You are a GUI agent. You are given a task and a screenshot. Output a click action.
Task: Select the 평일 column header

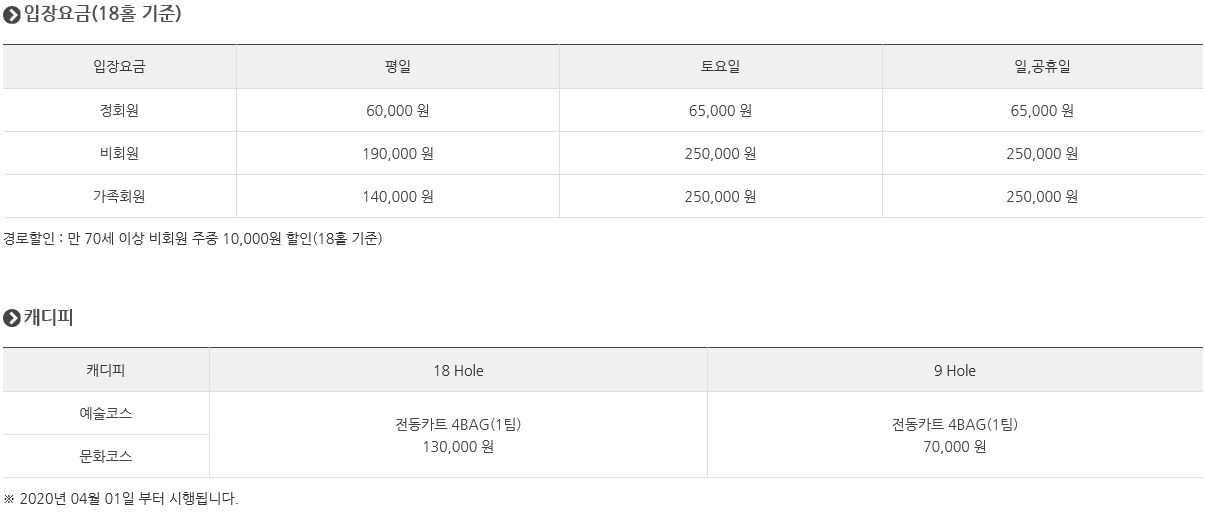(x=398, y=67)
